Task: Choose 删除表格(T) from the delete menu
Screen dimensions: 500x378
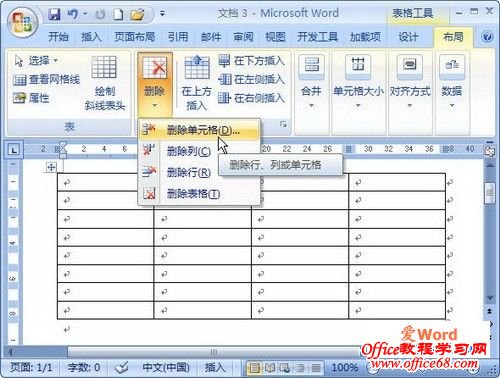Action: tap(199, 194)
